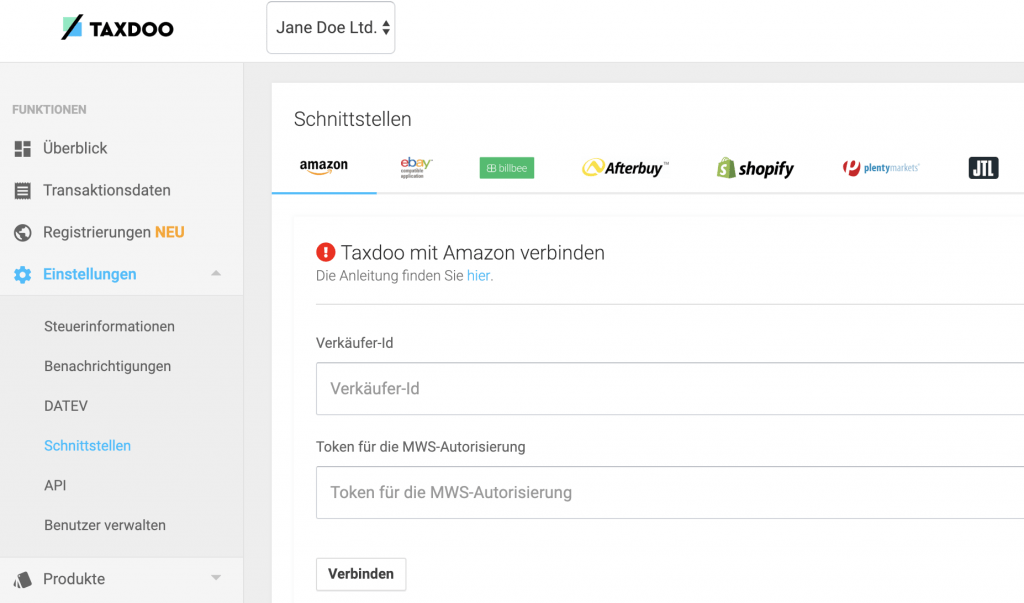Open Steuerinformationen settings
The image size is (1024, 603).
[109, 326]
